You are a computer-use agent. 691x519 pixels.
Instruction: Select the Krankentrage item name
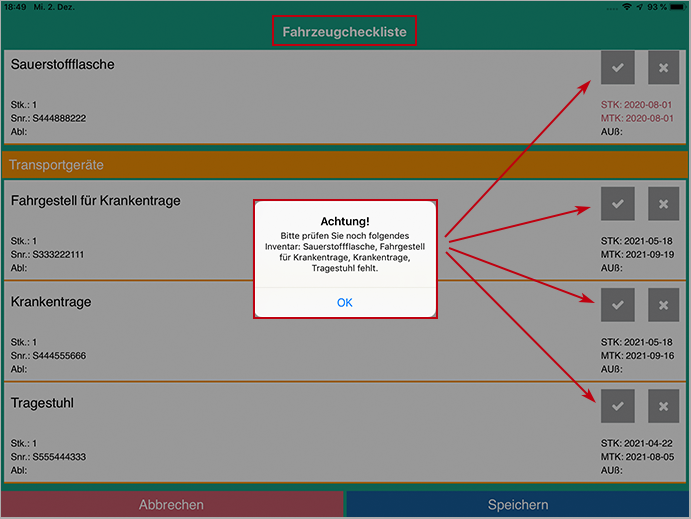tap(50, 302)
